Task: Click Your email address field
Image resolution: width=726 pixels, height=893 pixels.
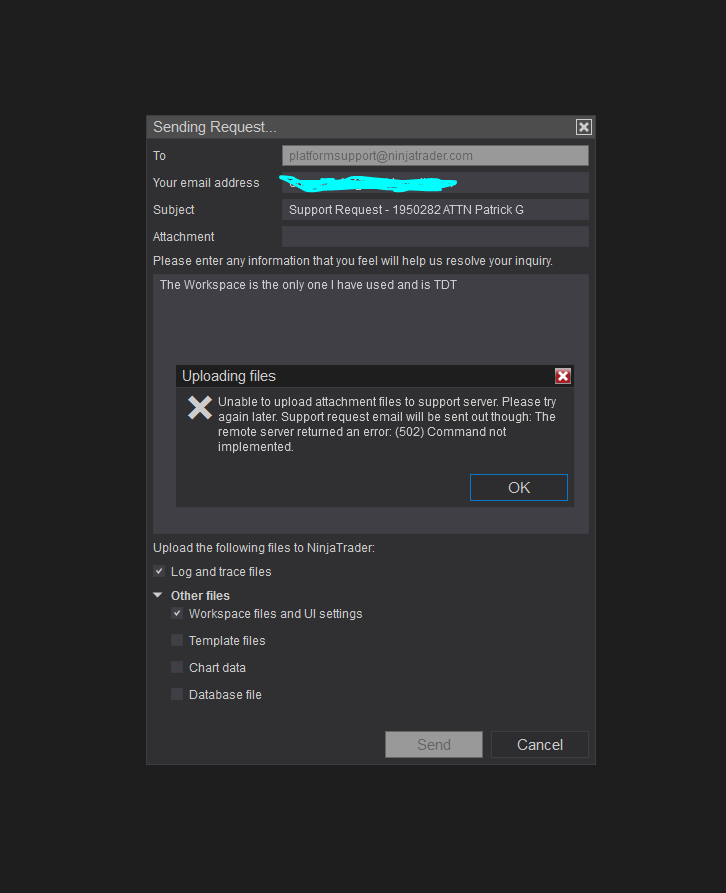Action: point(435,183)
